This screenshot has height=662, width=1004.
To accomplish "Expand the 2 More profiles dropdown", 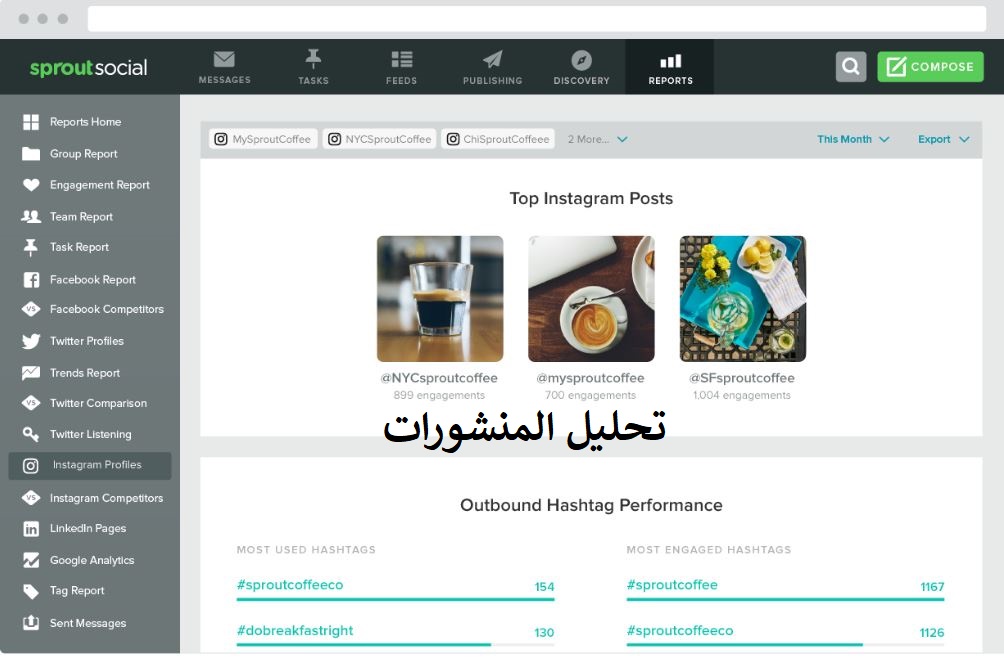I will pos(597,139).
